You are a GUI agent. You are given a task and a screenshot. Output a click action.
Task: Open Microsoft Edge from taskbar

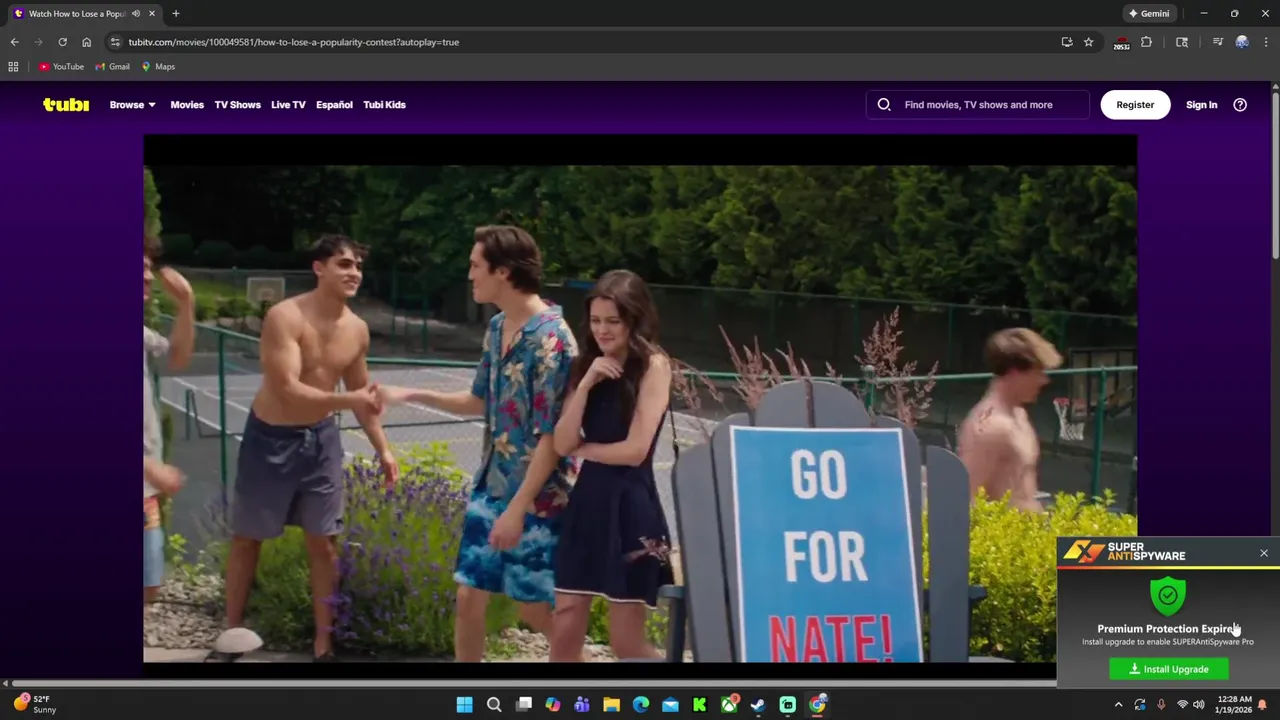(641, 705)
